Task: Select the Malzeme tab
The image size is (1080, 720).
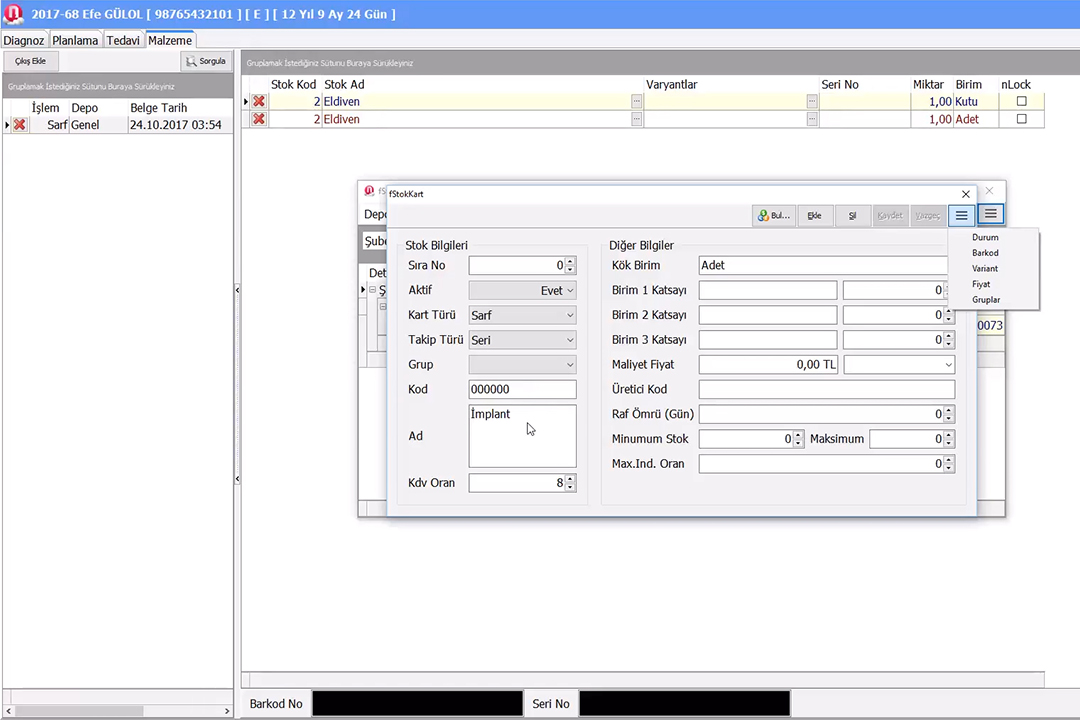Action: 170,40
